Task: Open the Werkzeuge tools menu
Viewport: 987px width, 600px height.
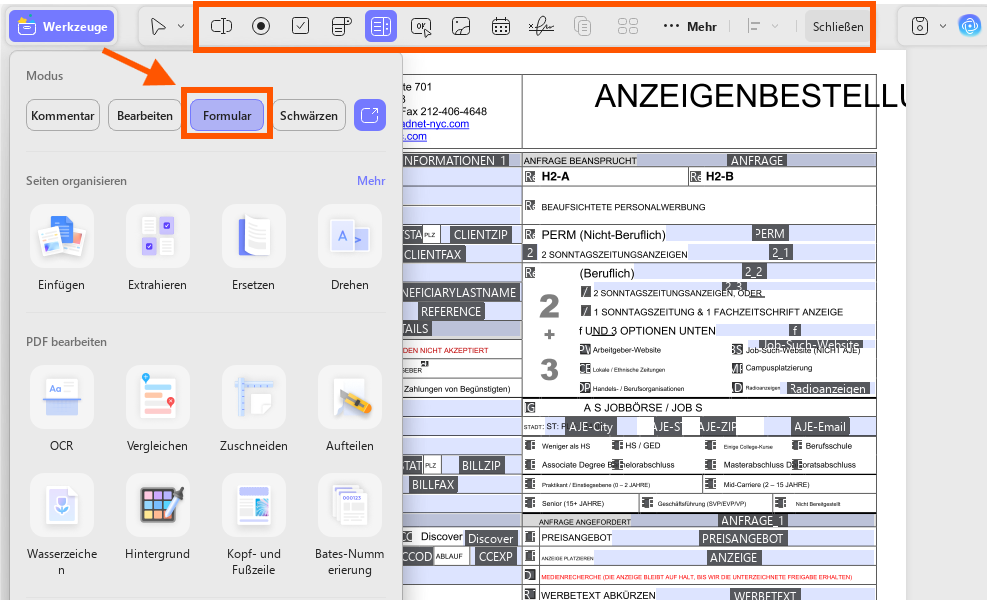Action: click(x=62, y=26)
